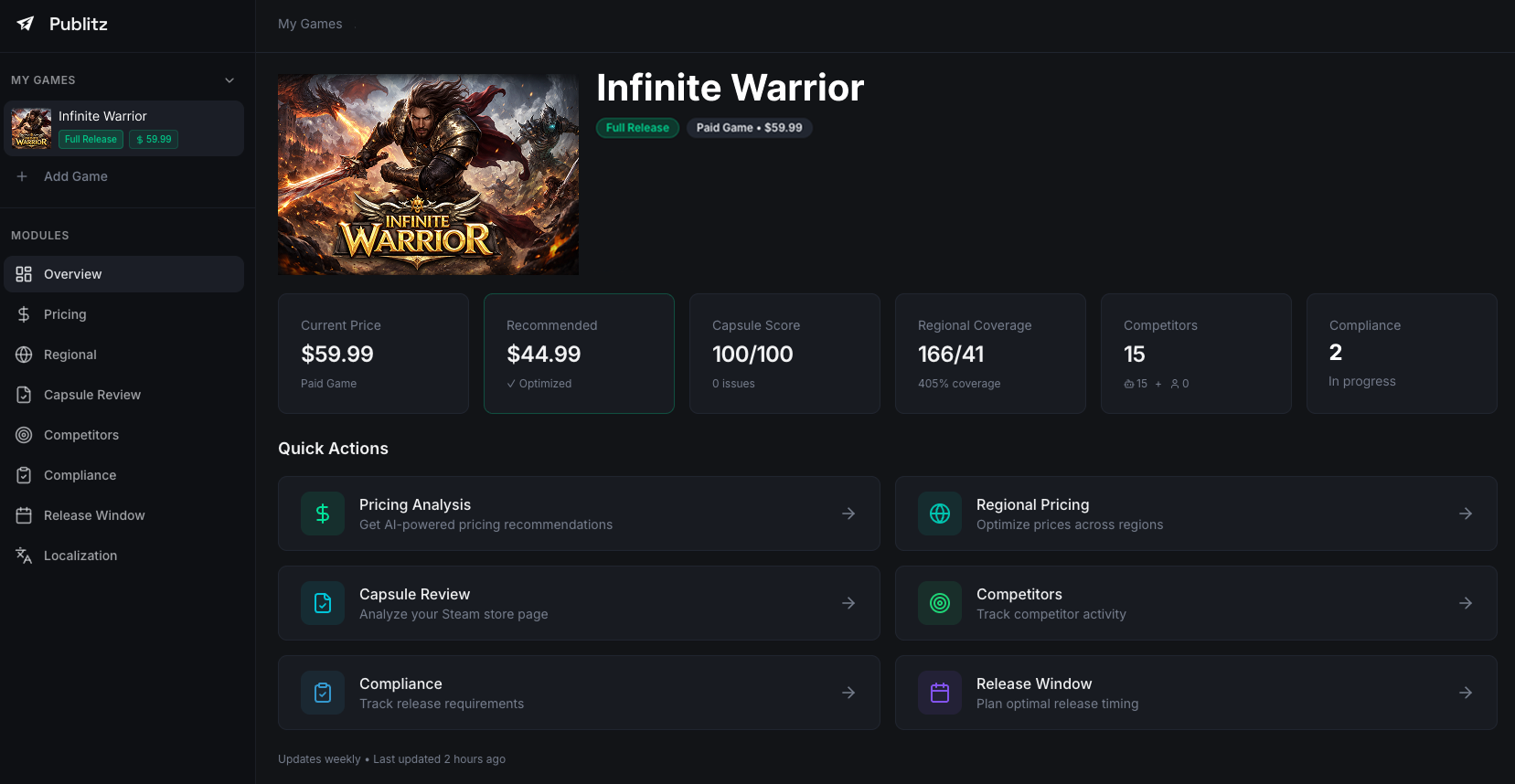Click the Full Release badge under the title
Viewport: 1515px width, 784px height.
click(637, 128)
